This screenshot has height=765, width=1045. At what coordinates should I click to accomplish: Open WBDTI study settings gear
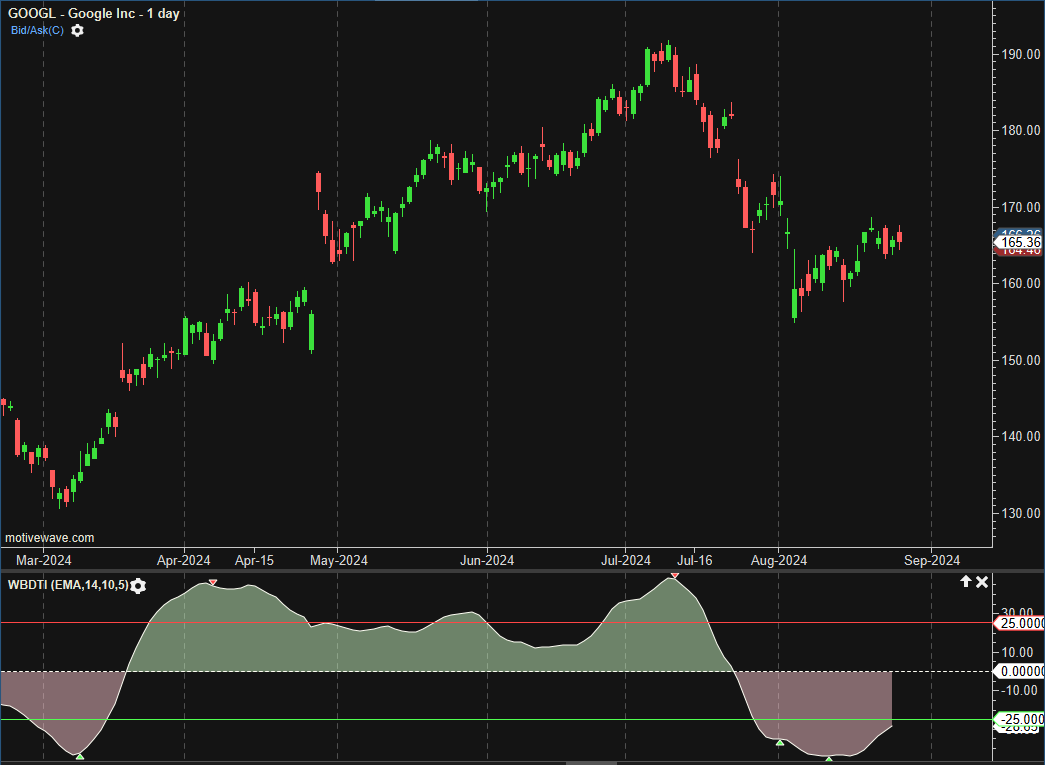pyautogui.click(x=138, y=585)
